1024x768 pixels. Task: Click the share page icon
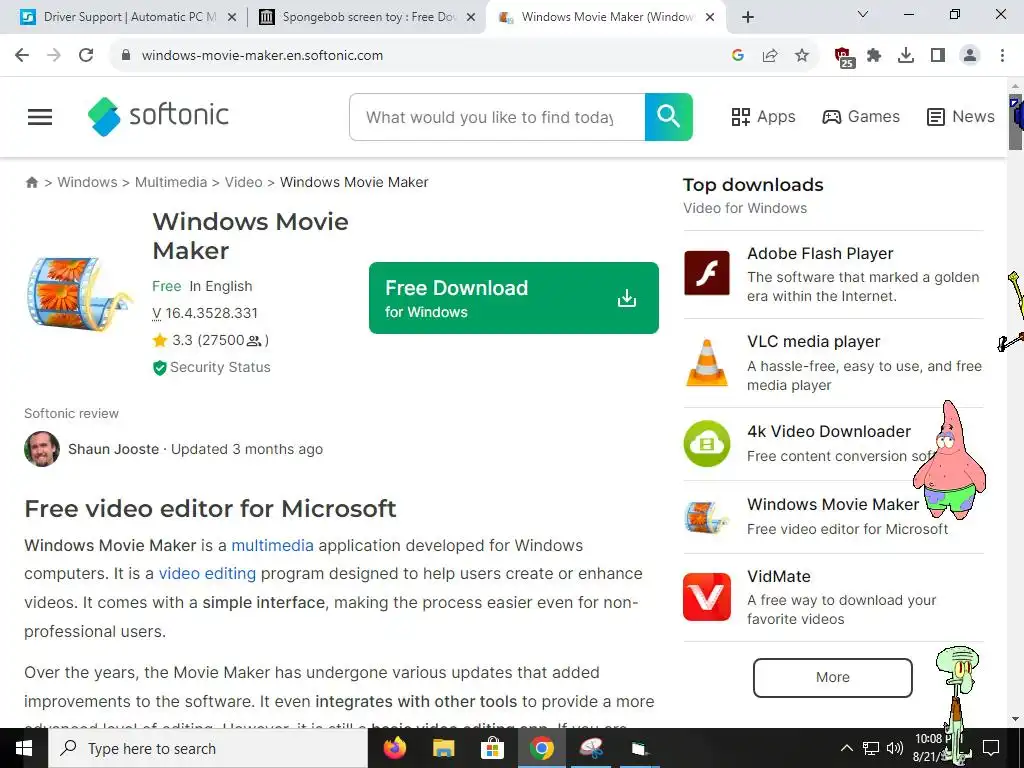(770, 56)
